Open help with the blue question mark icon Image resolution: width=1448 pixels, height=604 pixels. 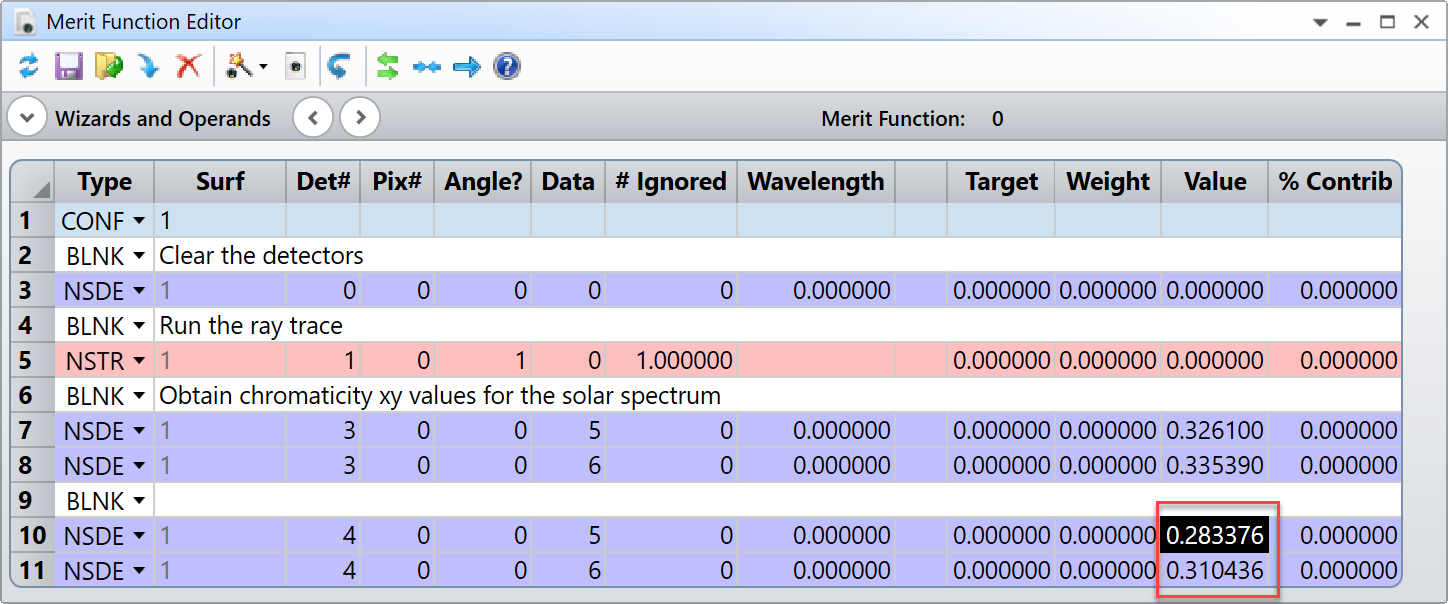(x=507, y=67)
